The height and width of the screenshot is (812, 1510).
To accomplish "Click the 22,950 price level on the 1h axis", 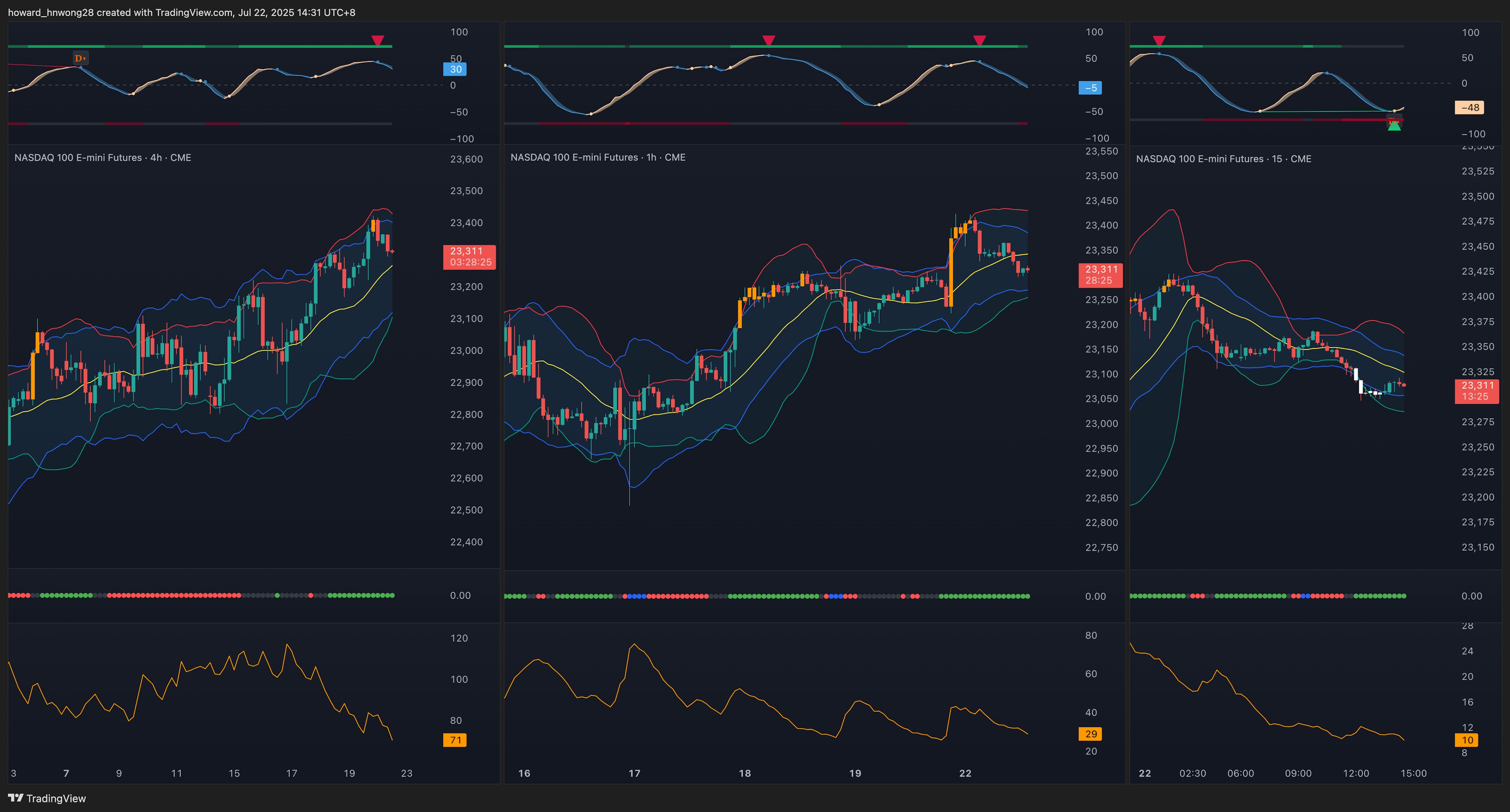I will tap(1101, 449).
